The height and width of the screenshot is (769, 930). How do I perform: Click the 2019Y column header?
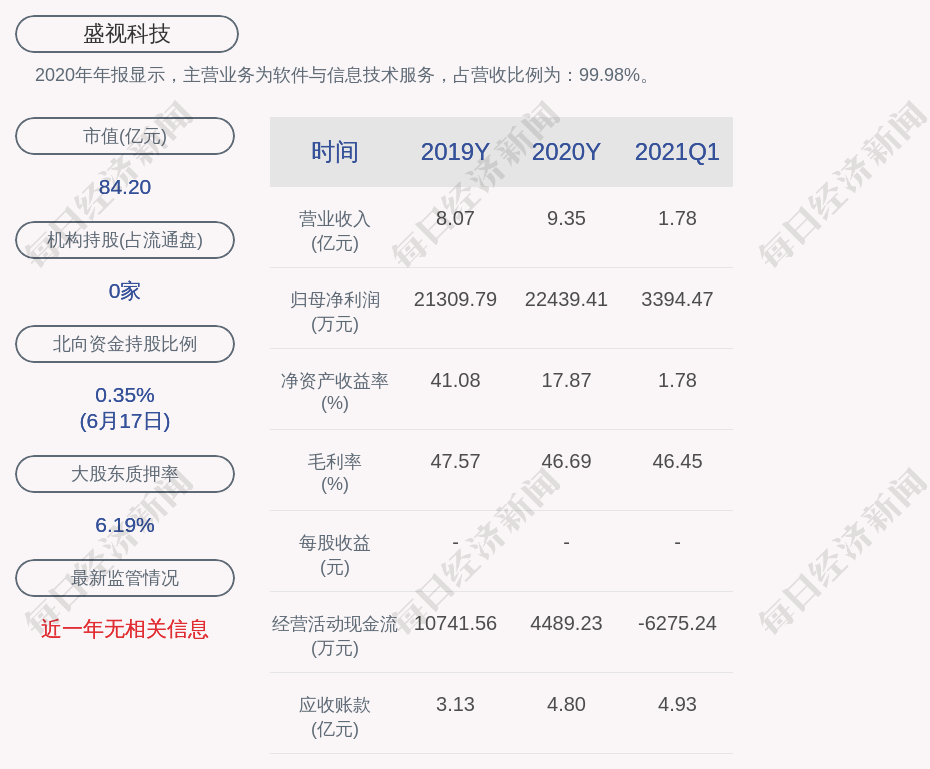455,152
